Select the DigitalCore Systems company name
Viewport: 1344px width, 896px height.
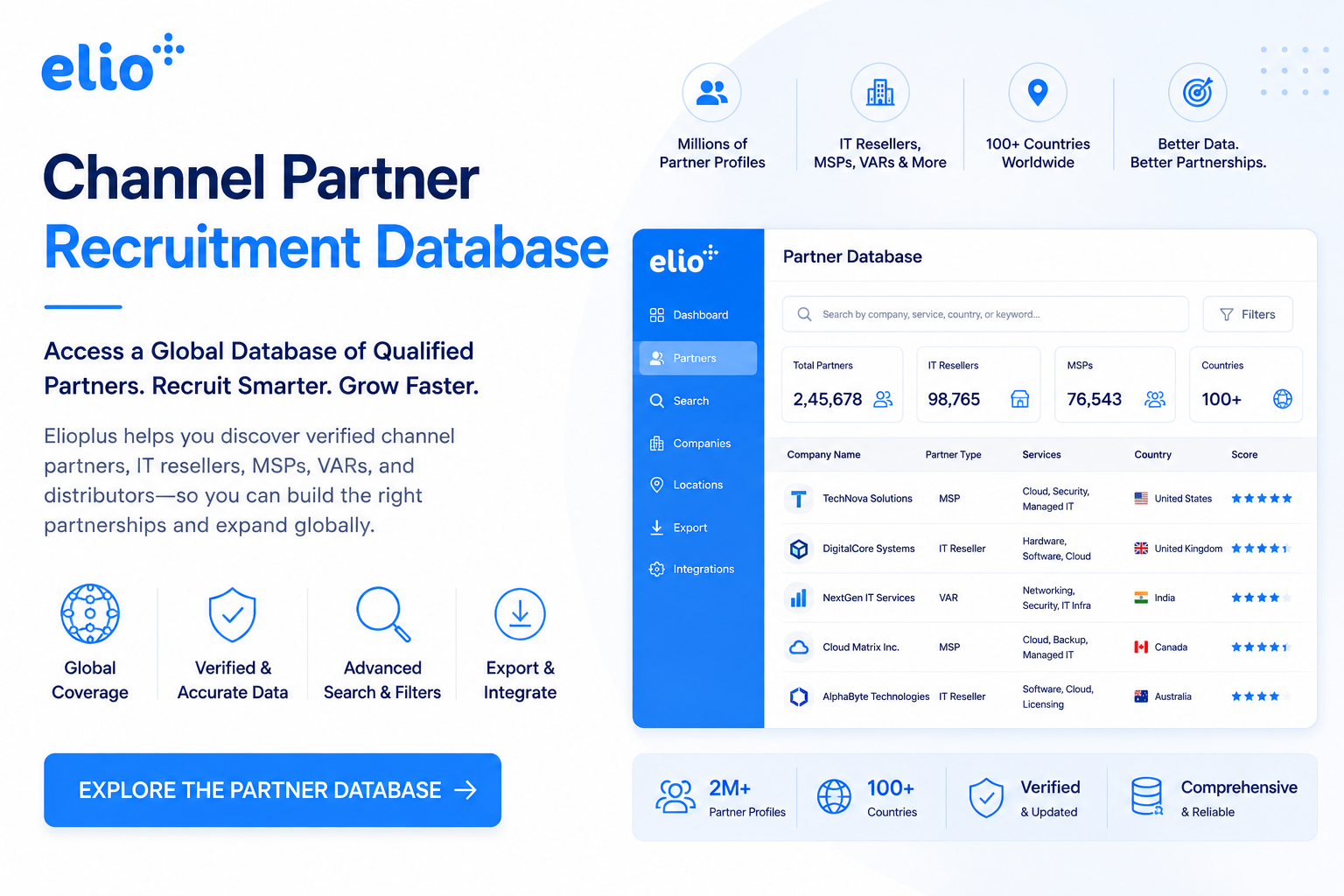point(869,549)
